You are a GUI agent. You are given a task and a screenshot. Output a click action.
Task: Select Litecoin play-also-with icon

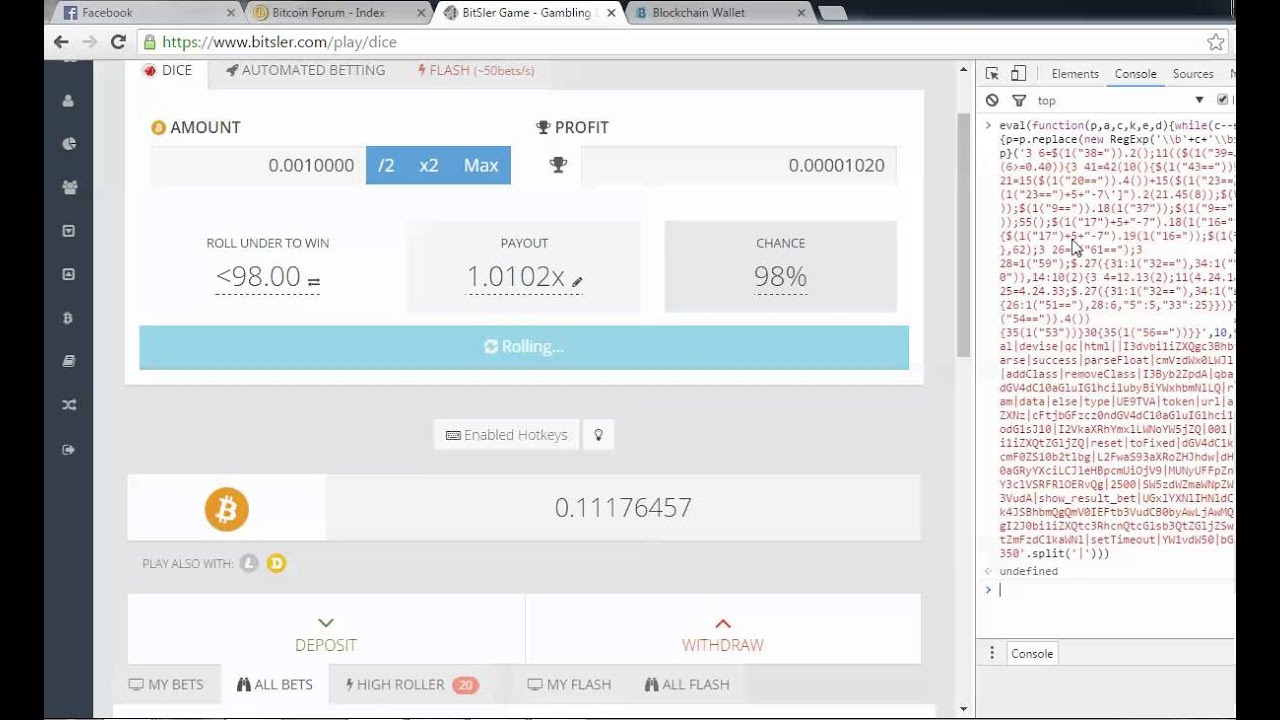[x=249, y=563]
